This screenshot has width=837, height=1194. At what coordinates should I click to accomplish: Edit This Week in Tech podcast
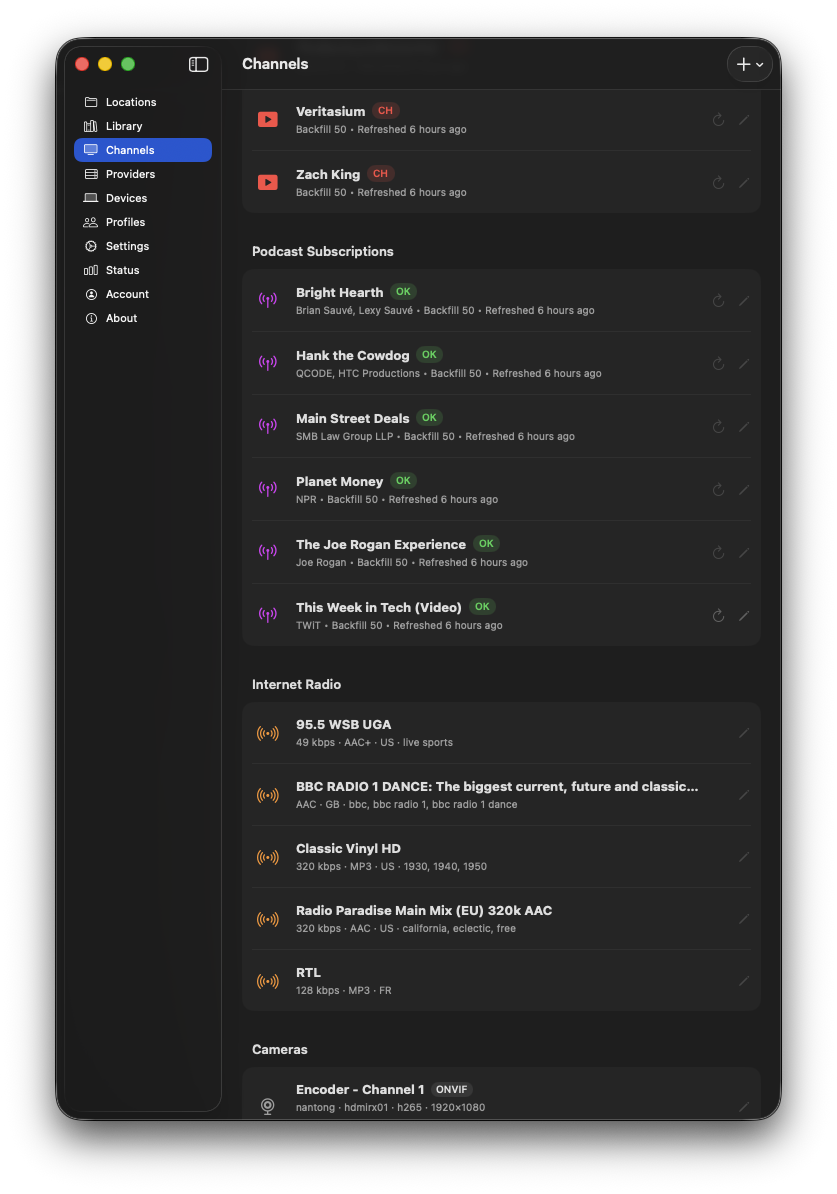coord(744,615)
